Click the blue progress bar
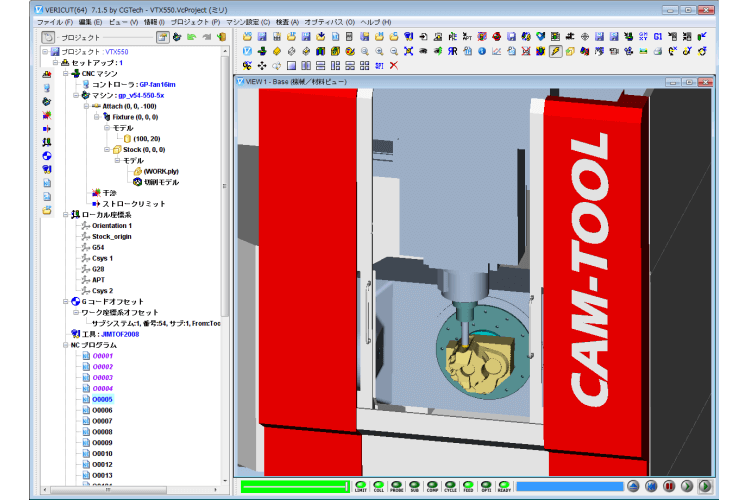The image size is (750, 500). tap(570, 486)
